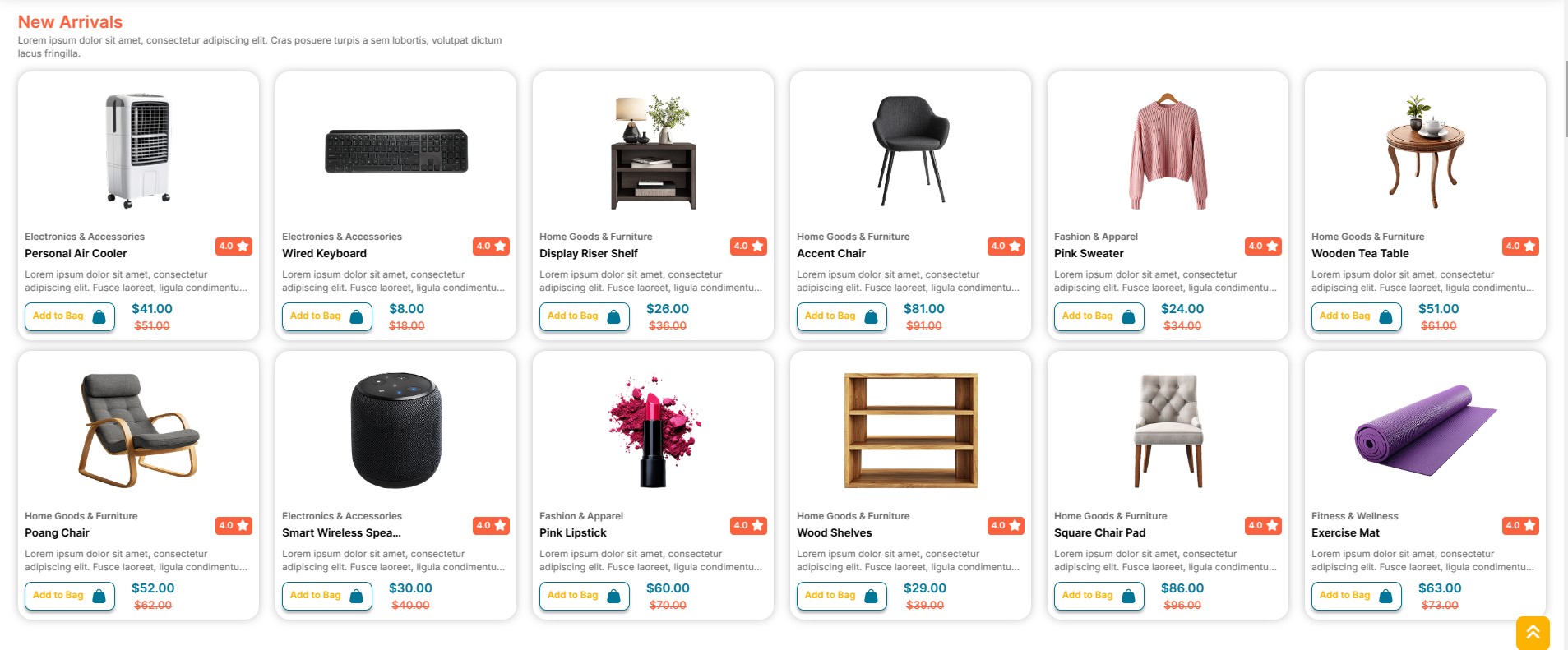The image size is (1568, 650).
Task: Open the Poang Chair product image
Action: coord(138,430)
